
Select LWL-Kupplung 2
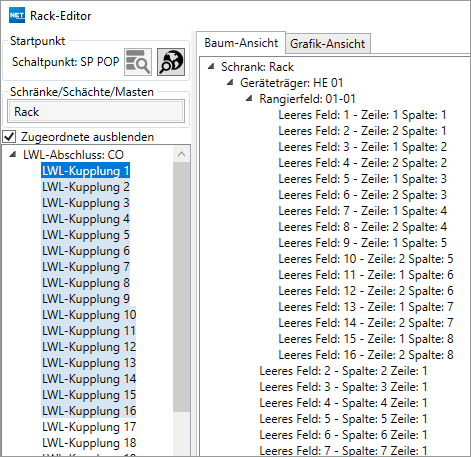86,187
